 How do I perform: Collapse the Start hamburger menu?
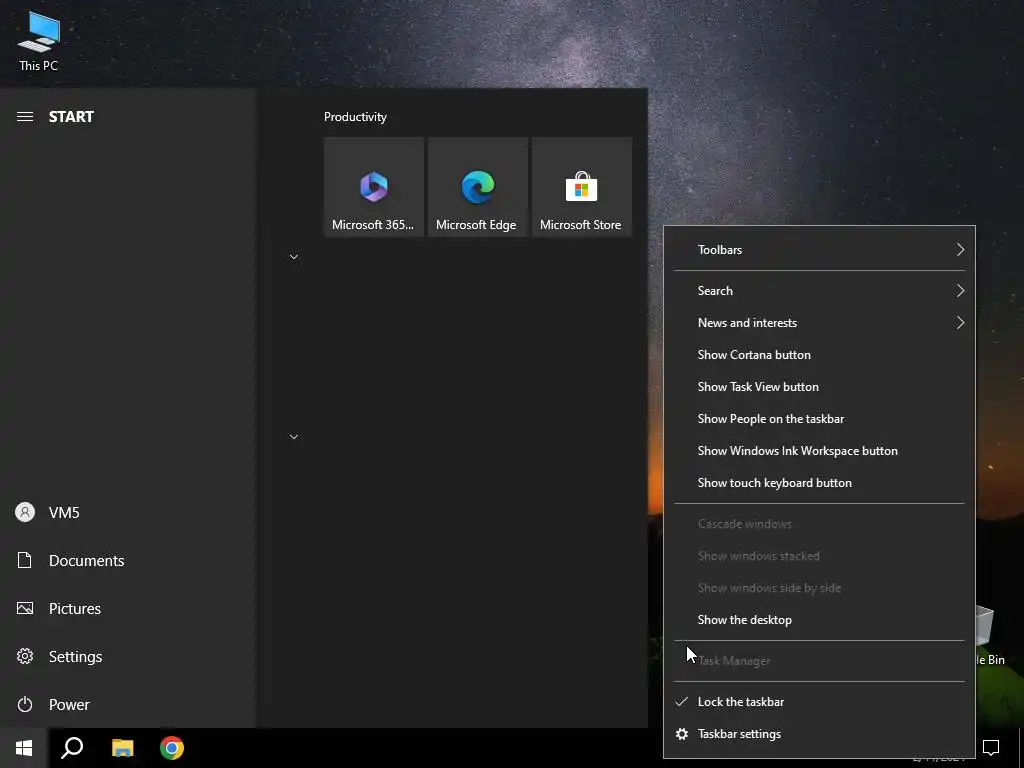click(x=25, y=117)
